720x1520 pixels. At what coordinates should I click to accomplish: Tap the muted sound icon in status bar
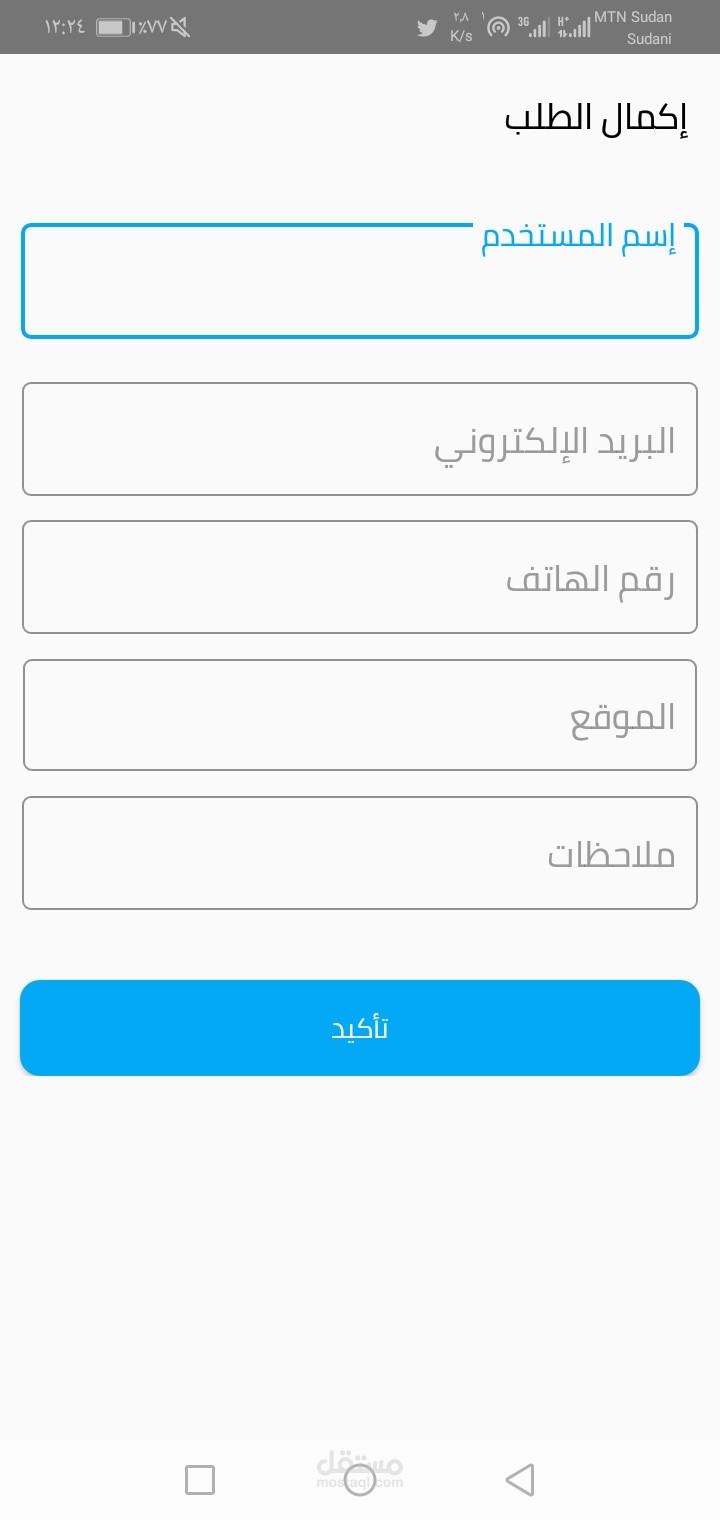click(x=181, y=27)
